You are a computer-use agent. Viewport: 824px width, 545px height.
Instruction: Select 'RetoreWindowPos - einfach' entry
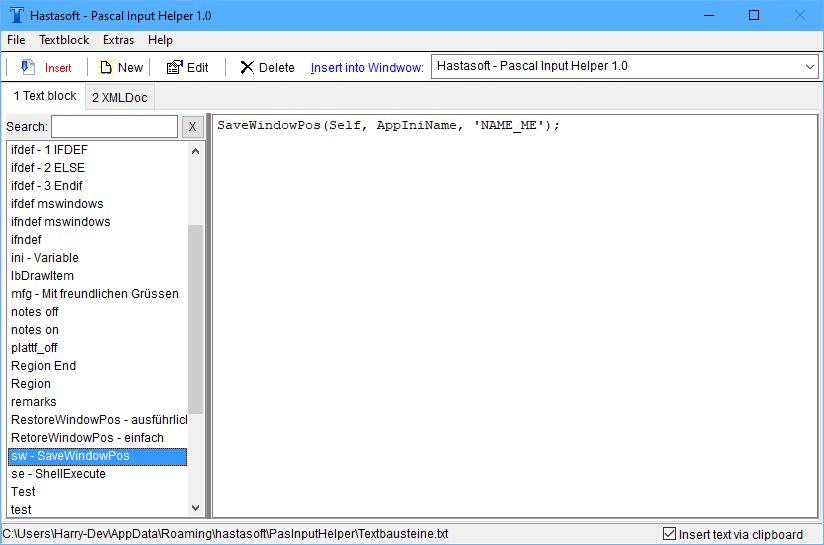[98, 437]
